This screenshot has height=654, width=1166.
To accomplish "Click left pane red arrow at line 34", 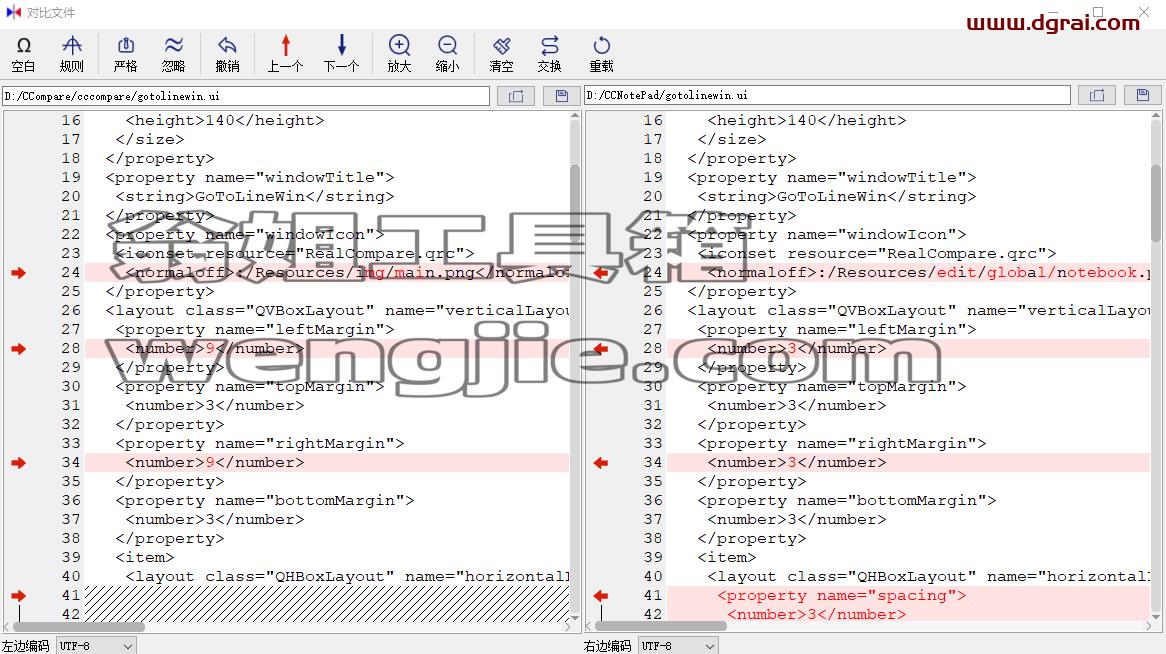I will [x=19, y=463].
